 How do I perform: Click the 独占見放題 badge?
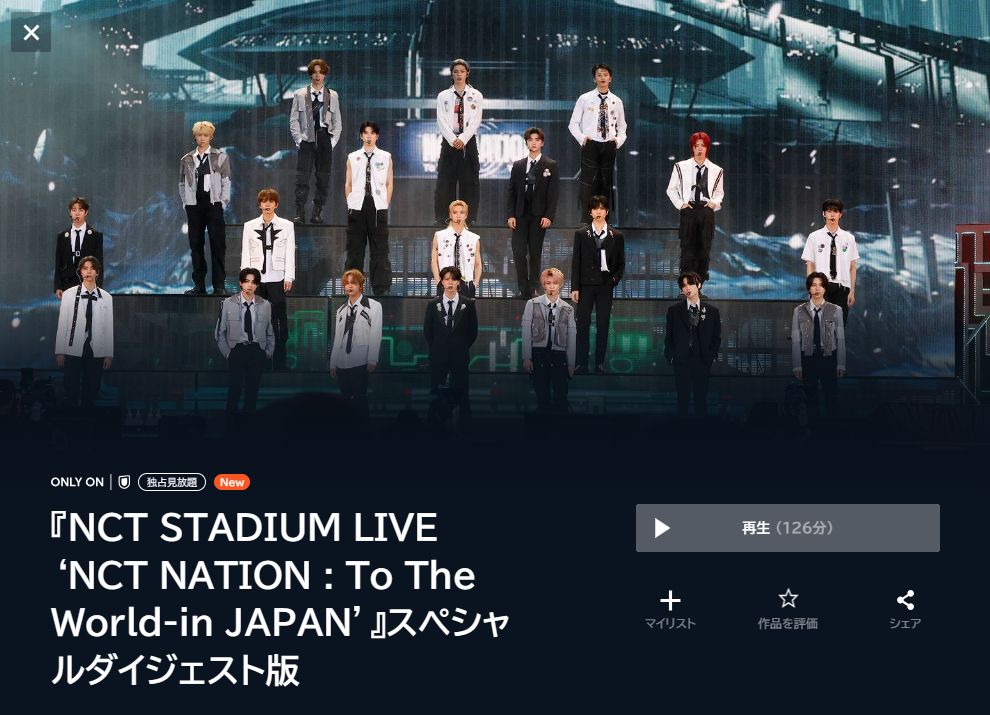[172, 482]
